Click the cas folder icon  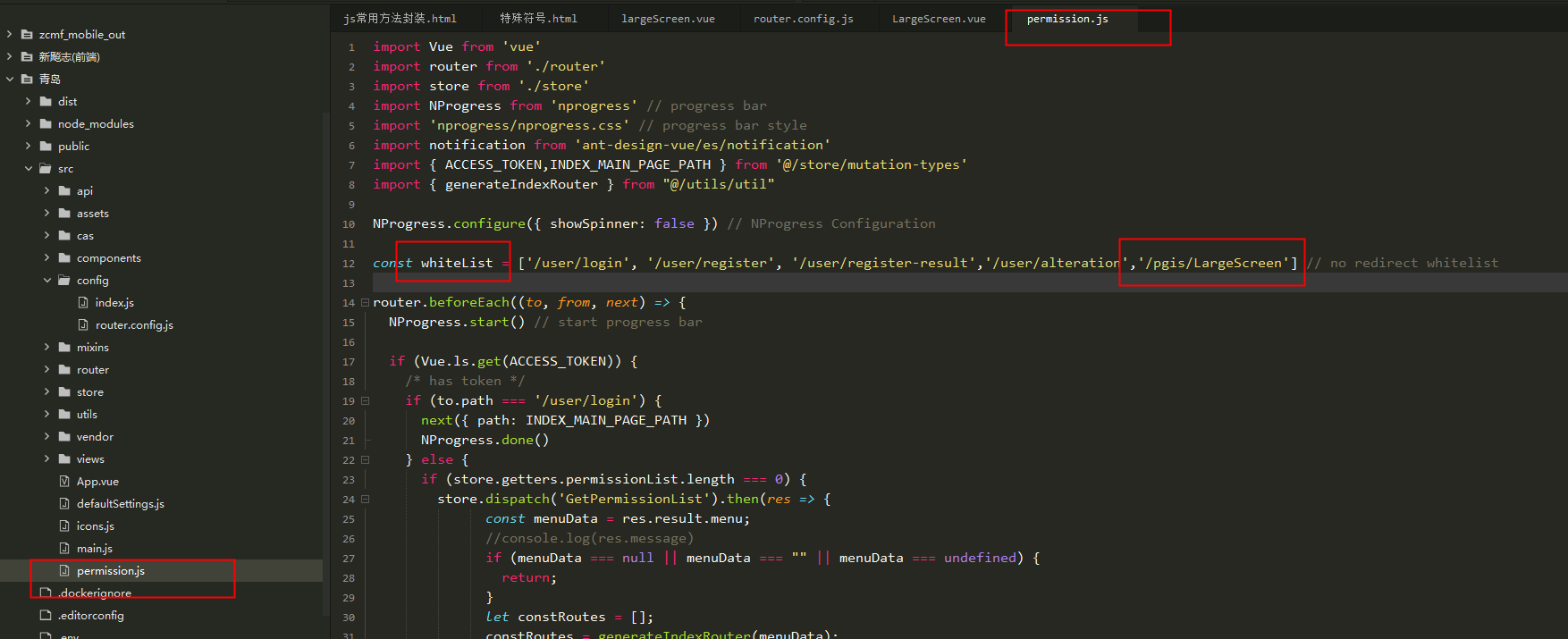pos(64,235)
